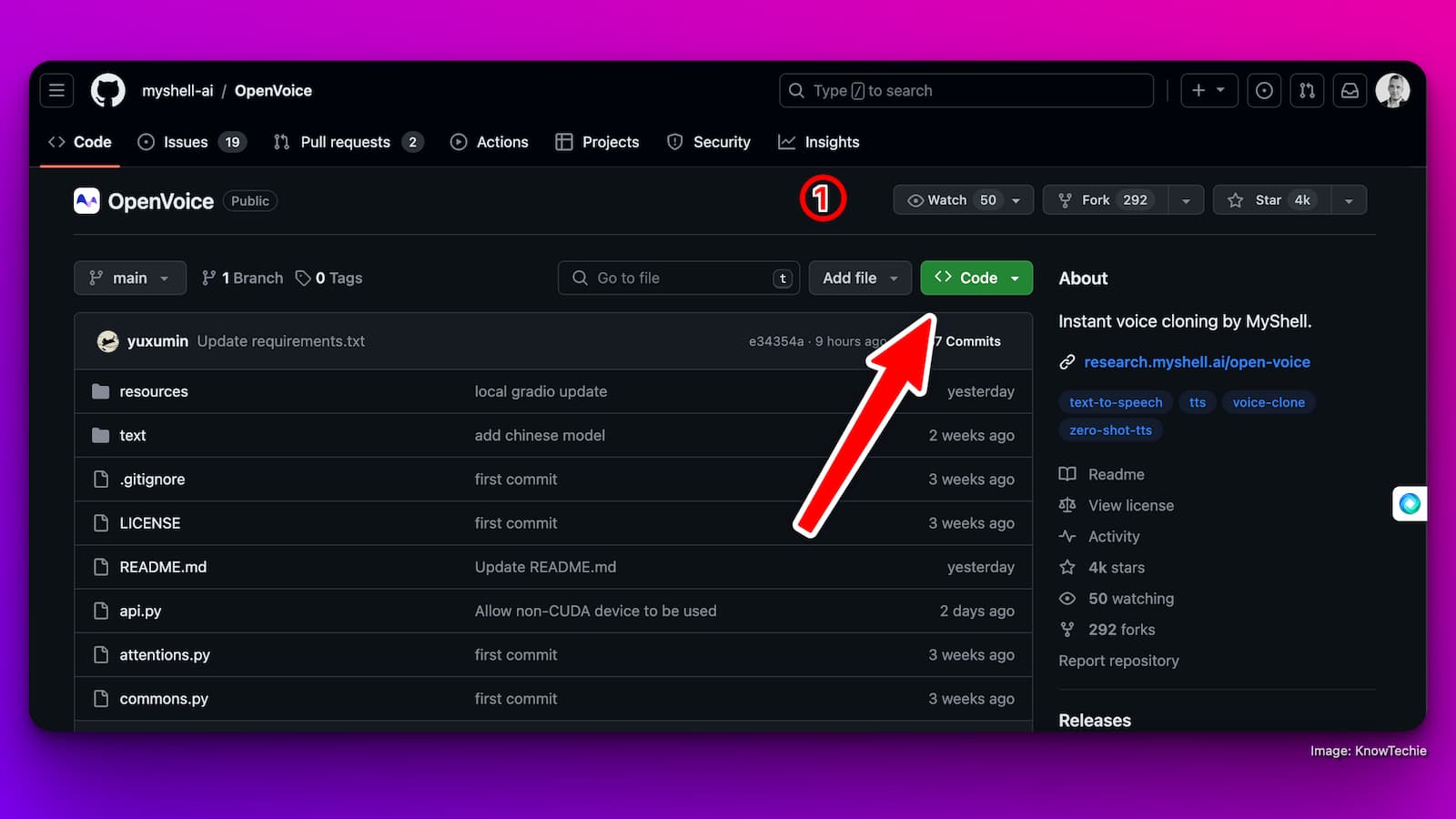The height and width of the screenshot is (819, 1456).
Task: Select the voice-clone topic tag
Action: (1269, 402)
